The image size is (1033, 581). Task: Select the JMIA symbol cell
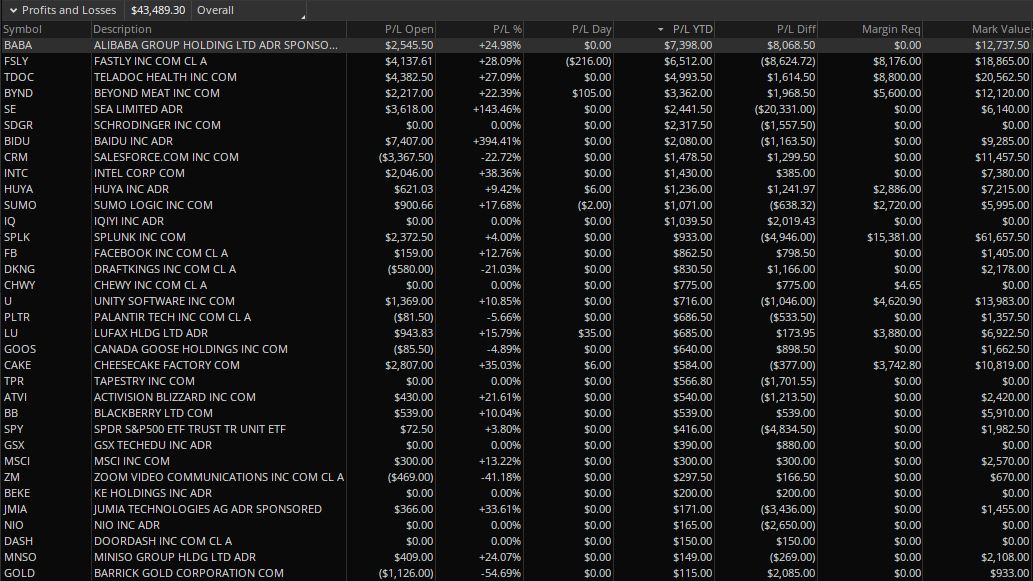[x=15, y=509]
